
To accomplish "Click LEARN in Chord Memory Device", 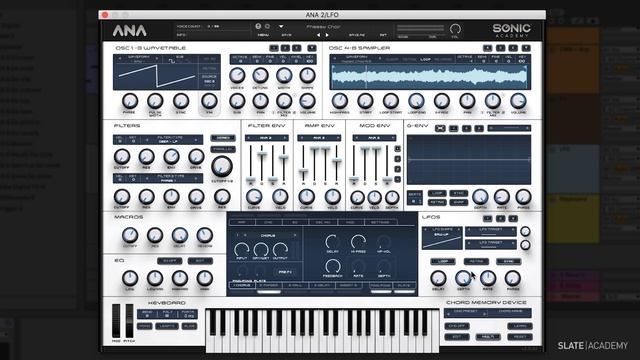I will pos(520,326).
